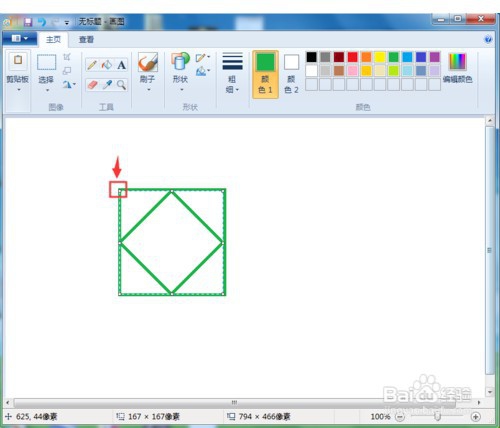Click the 625, 44 cursor position text
Image resolution: width=500 pixels, height=428 pixels.
37,417
